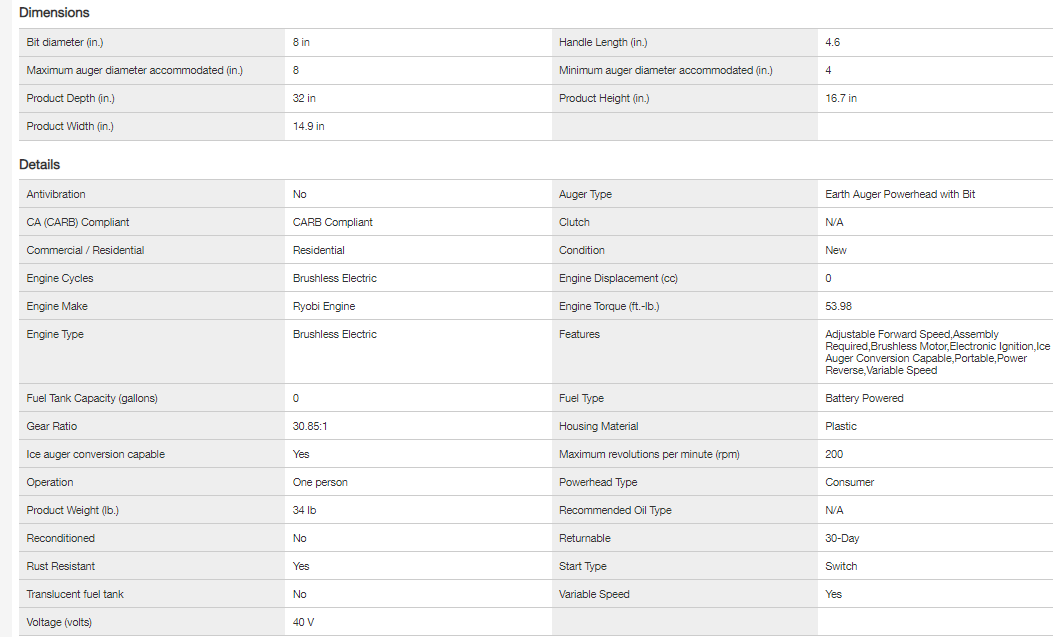The height and width of the screenshot is (637, 1053).
Task: Click the Voltage value 40 V
Action: (x=303, y=623)
